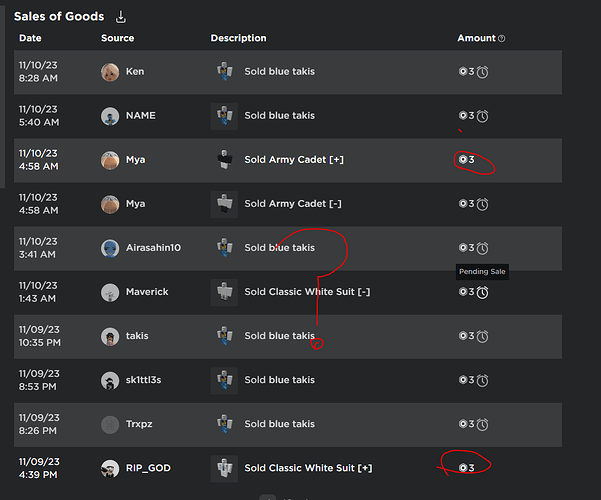Click the Source column header

click(x=118, y=38)
